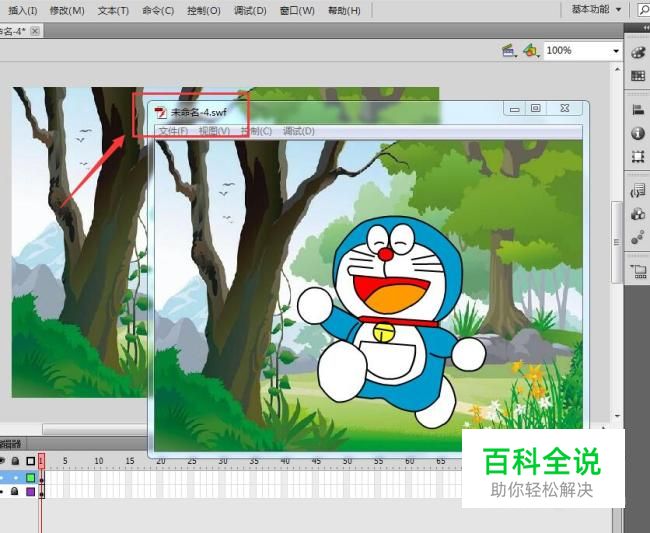Close the 未命名-4.swf player window
Image resolution: width=650 pixels, height=533 pixels.
coord(565,109)
